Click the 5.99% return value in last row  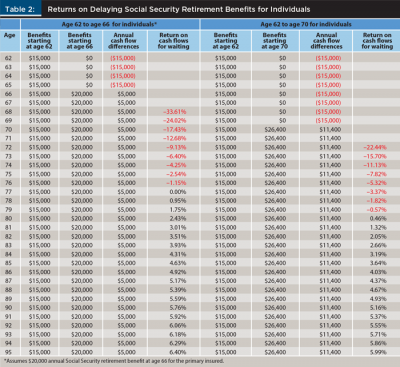[378, 352]
